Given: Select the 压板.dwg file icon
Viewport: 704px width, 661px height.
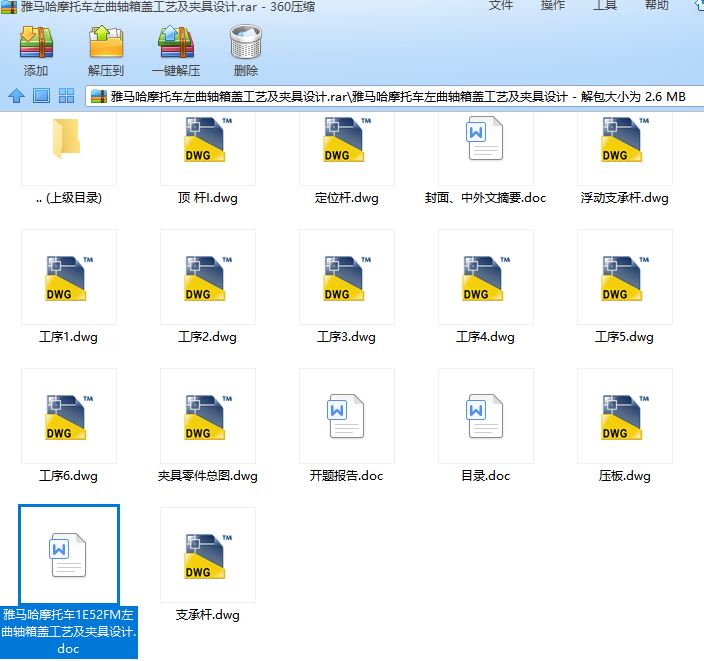Looking at the screenshot, I should (624, 418).
